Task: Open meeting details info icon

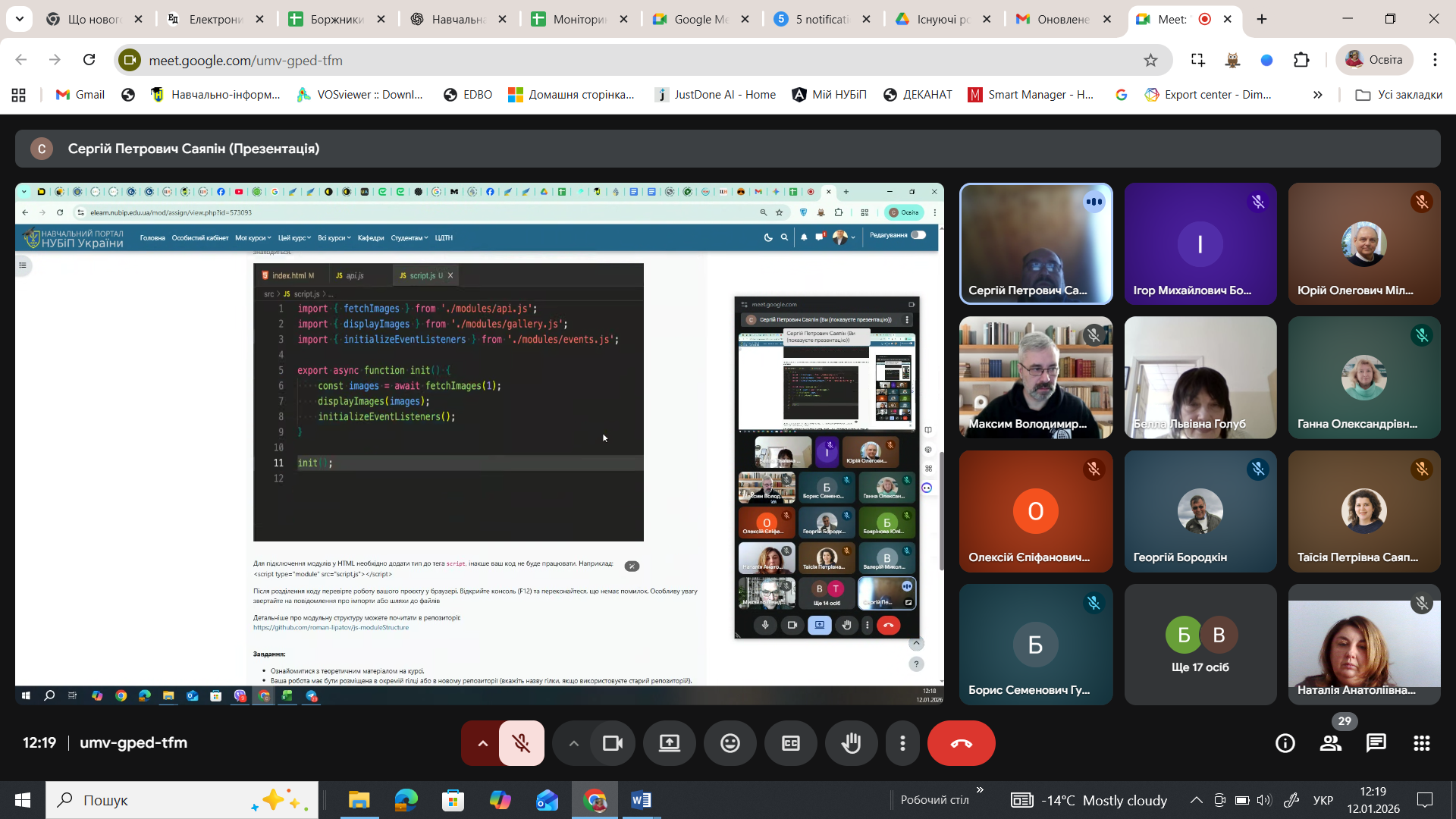Action: [x=1285, y=743]
